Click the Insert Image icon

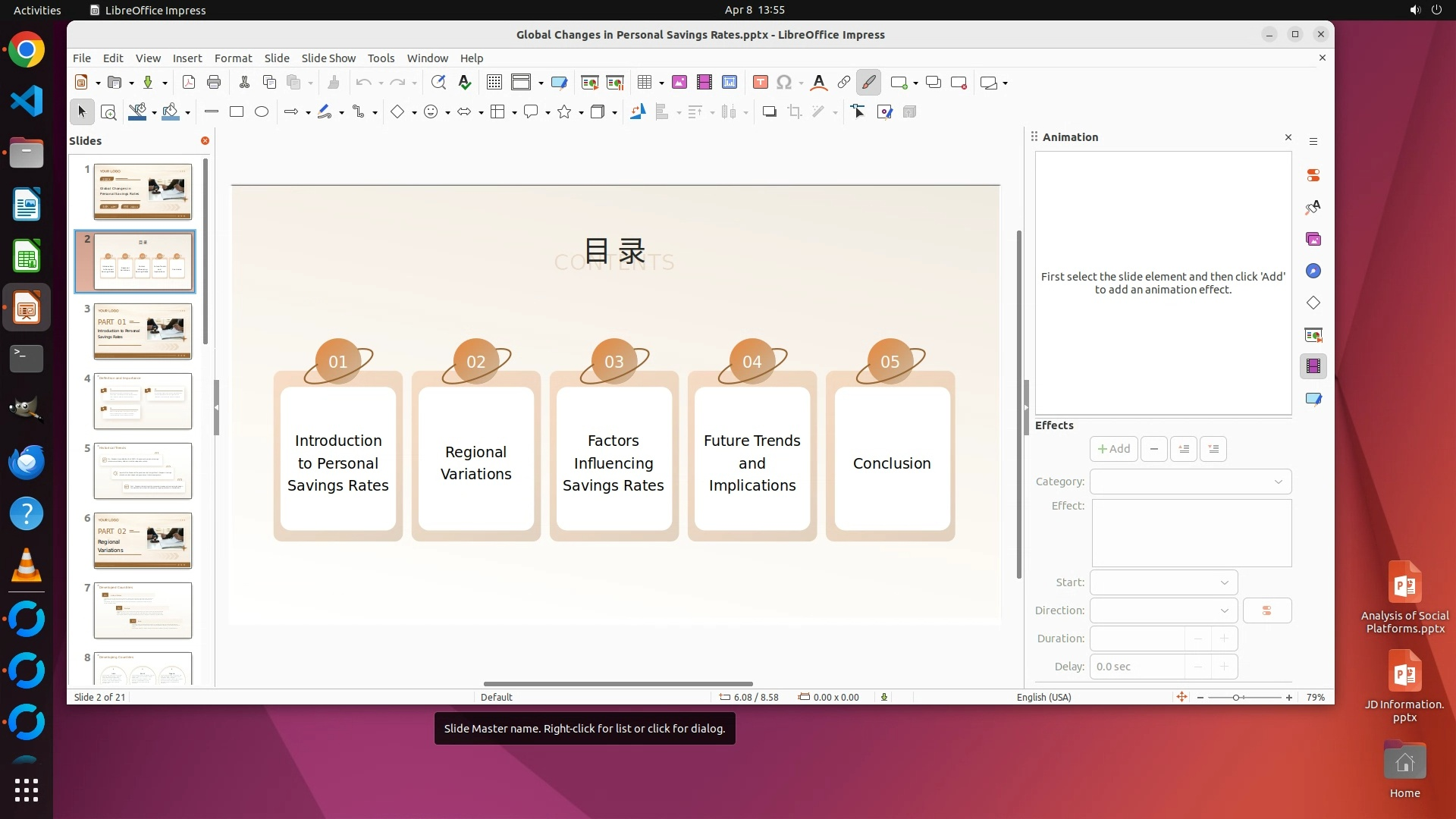(x=679, y=83)
